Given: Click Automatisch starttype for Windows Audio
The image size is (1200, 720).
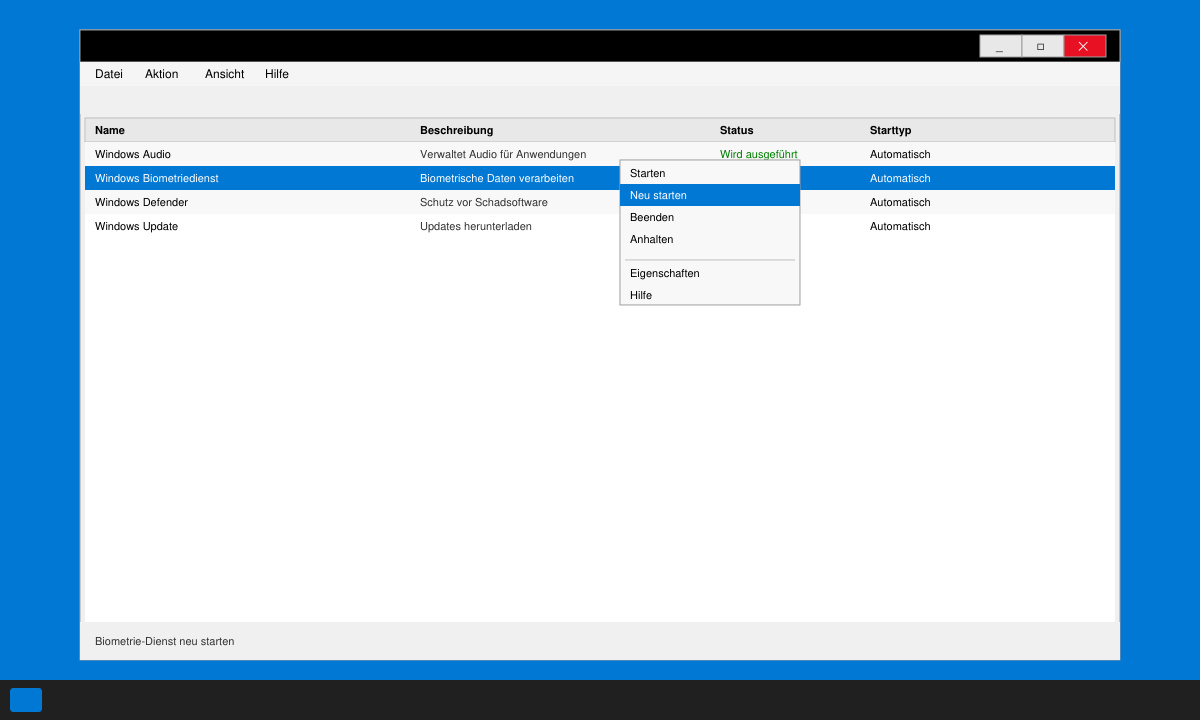Looking at the screenshot, I should (x=900, y=154).
